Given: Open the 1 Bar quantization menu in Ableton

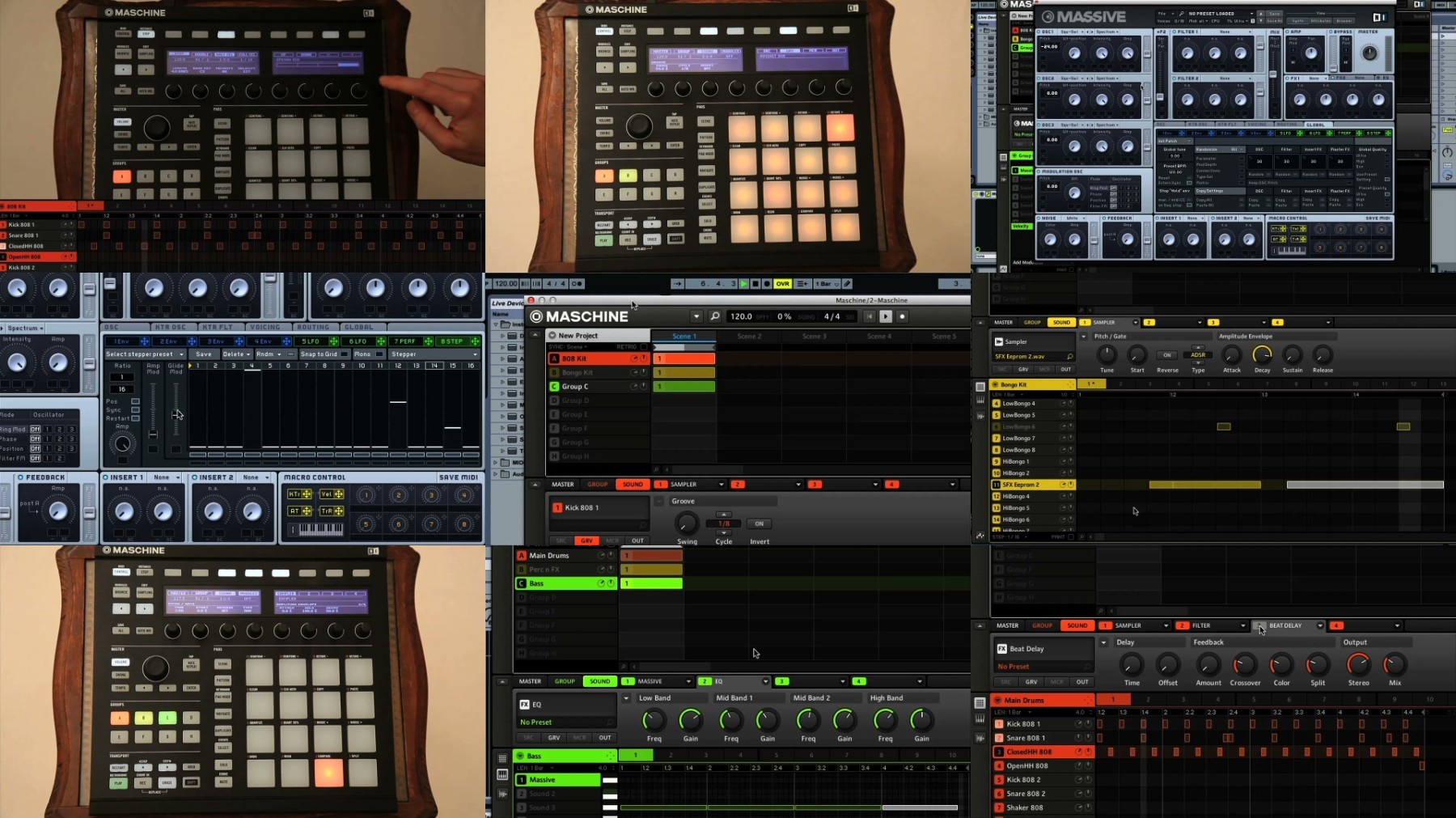Looking at the screenshot, I should [x=826, y=284].
